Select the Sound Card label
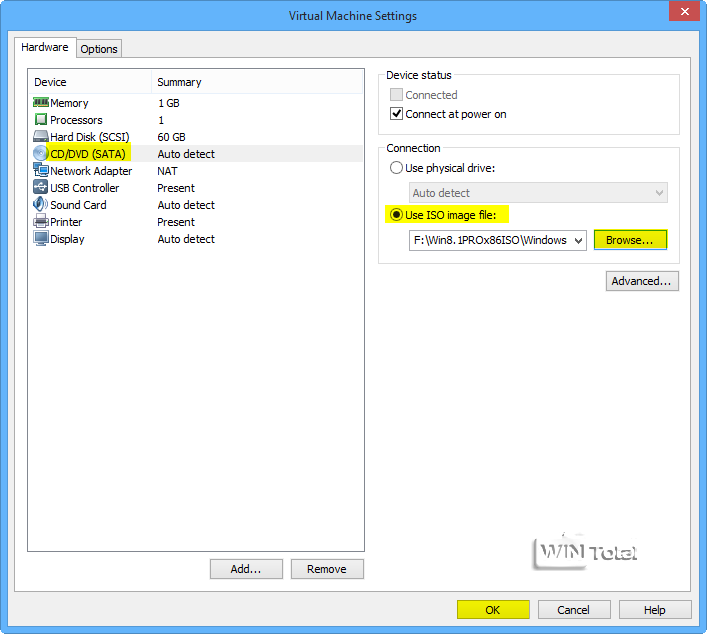The image size is (707, 634). point(78,205)
